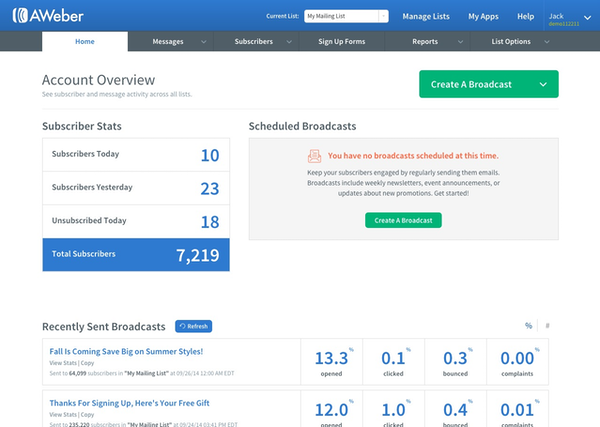
Task: Copy the Thanks For Signing Up broadcast
Action: 87,414
